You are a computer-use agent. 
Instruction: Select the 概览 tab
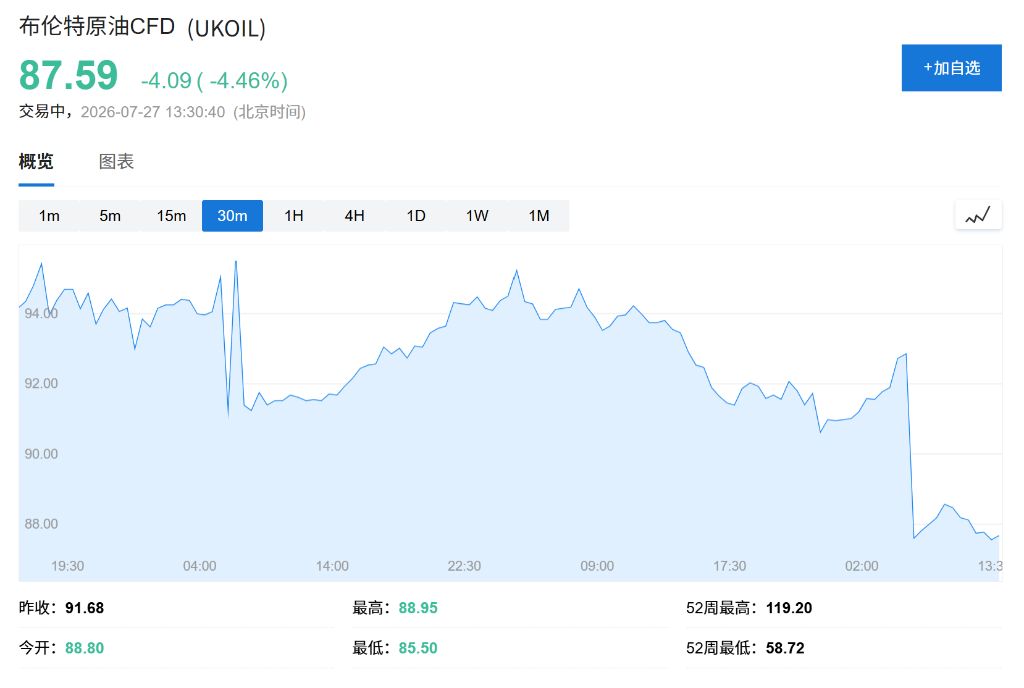(36, 161)
